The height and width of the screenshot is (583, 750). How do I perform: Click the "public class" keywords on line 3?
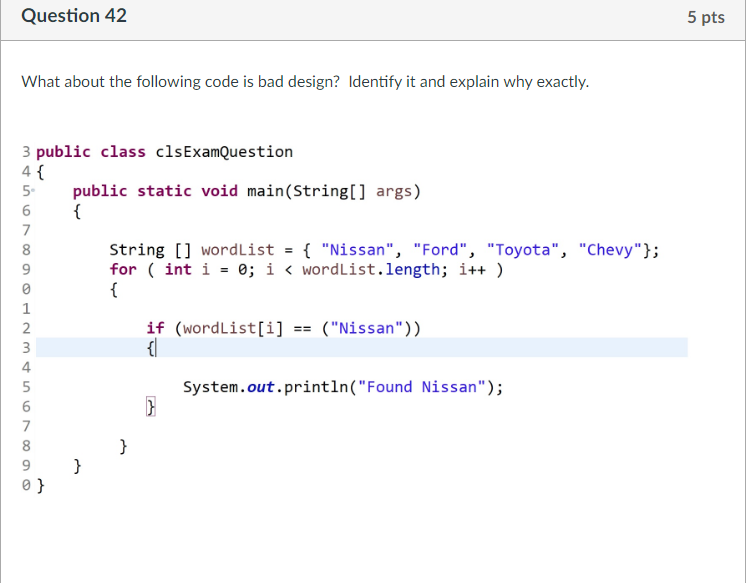tap(91, 152)
